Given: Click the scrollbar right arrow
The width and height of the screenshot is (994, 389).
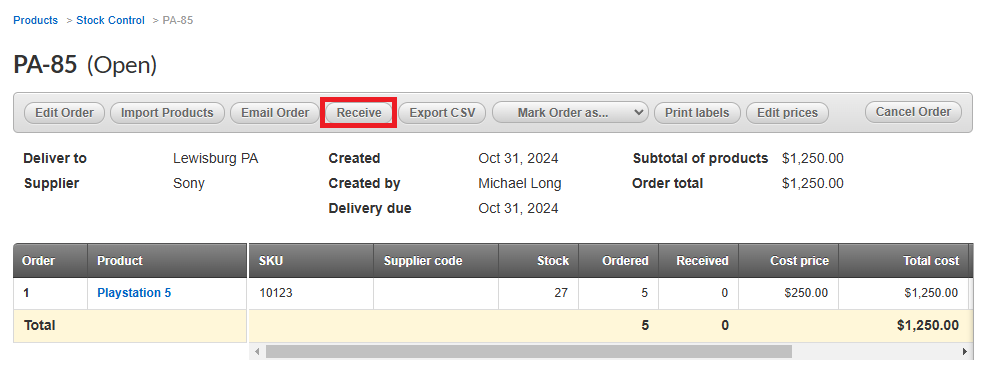Looking at the screenshot, I should point(965,351).
